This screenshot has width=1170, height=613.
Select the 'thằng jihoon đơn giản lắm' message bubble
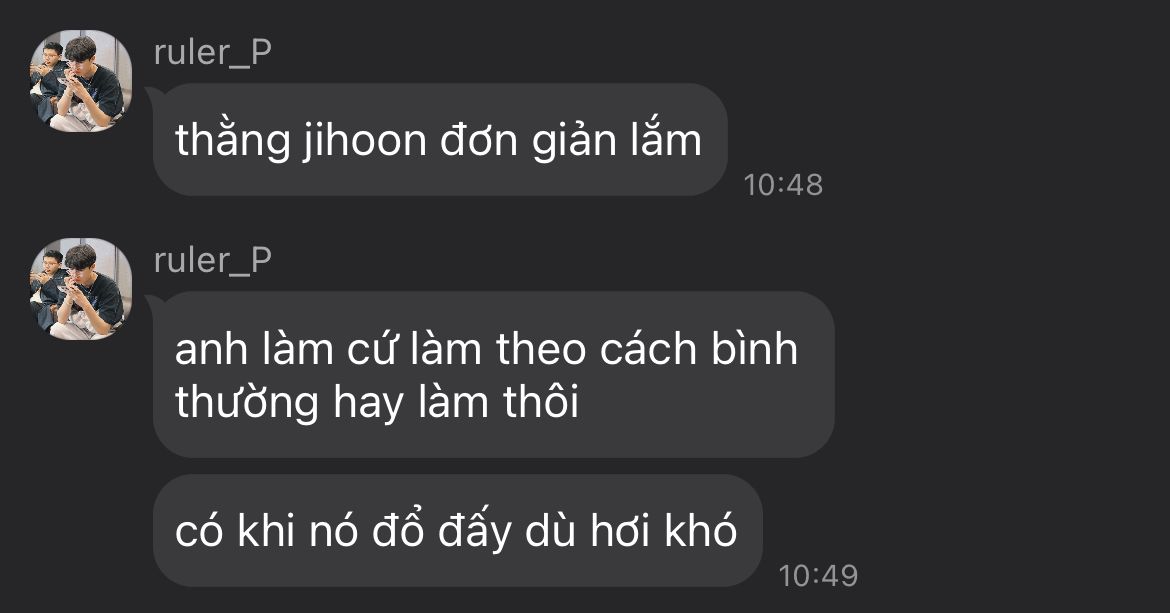click(x=440, y=139)
